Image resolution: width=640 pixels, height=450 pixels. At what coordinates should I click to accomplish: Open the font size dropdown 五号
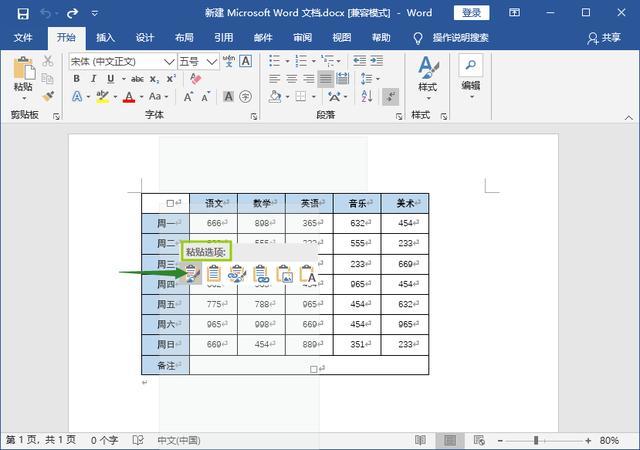tap(198, 62)
